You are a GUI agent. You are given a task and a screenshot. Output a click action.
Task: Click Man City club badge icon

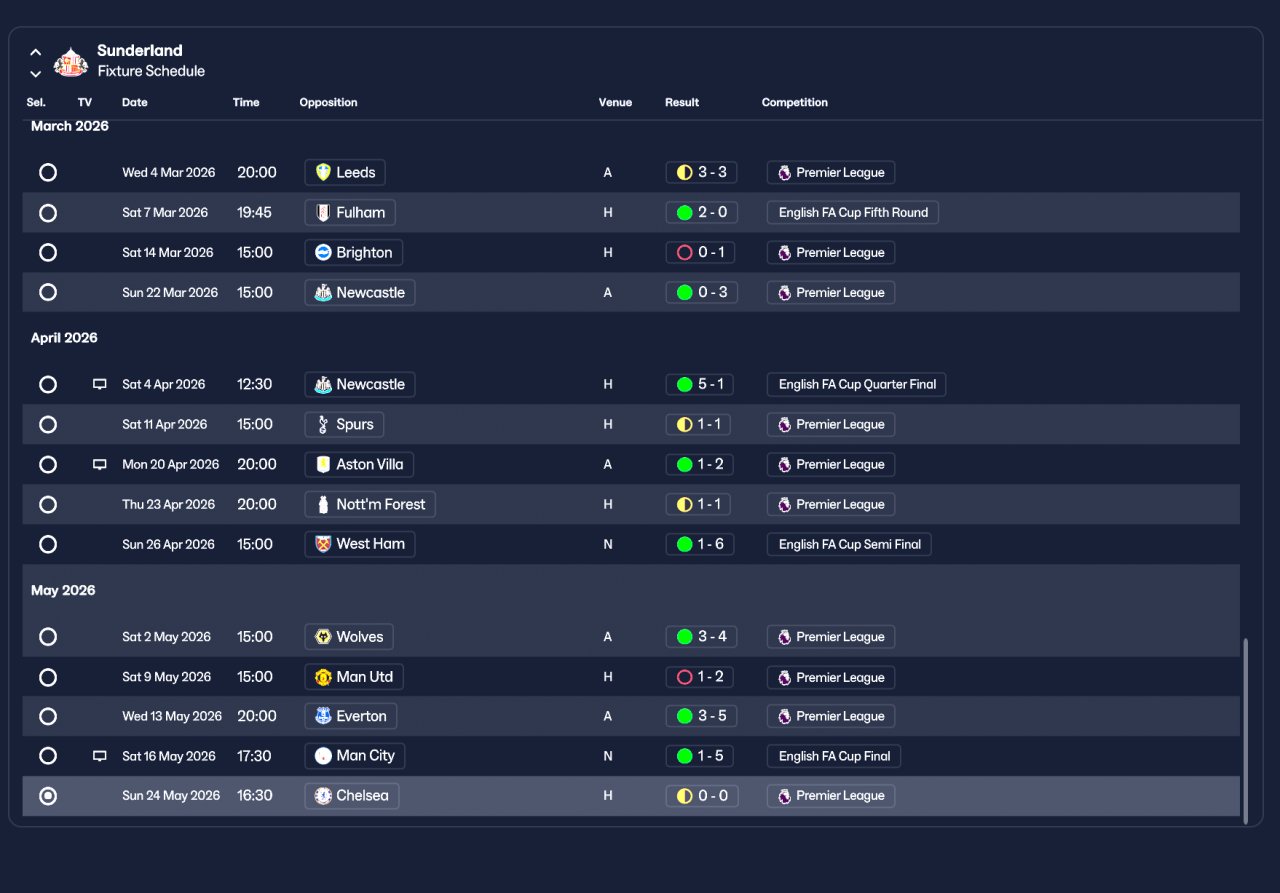(323, 756)
